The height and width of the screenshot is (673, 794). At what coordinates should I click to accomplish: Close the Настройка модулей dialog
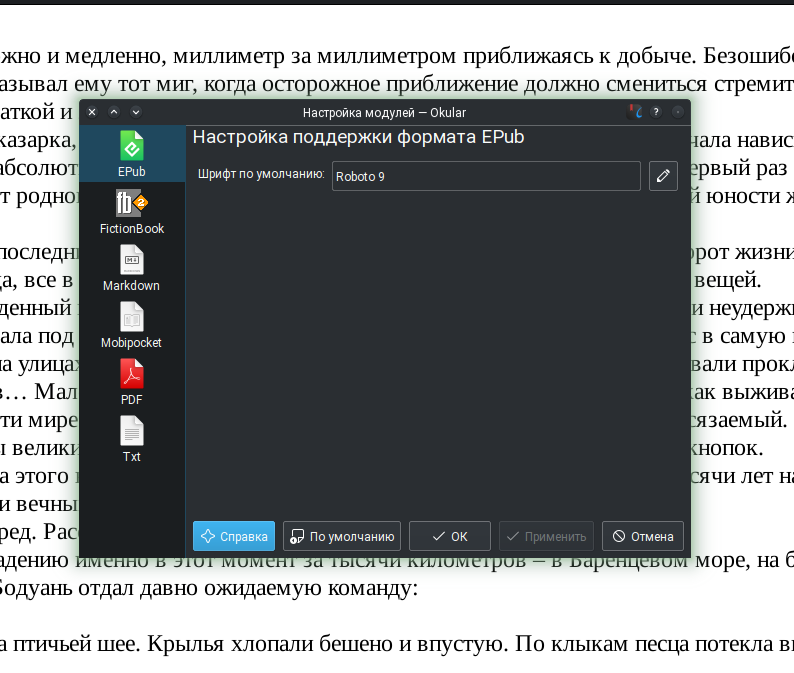(92, 112)
